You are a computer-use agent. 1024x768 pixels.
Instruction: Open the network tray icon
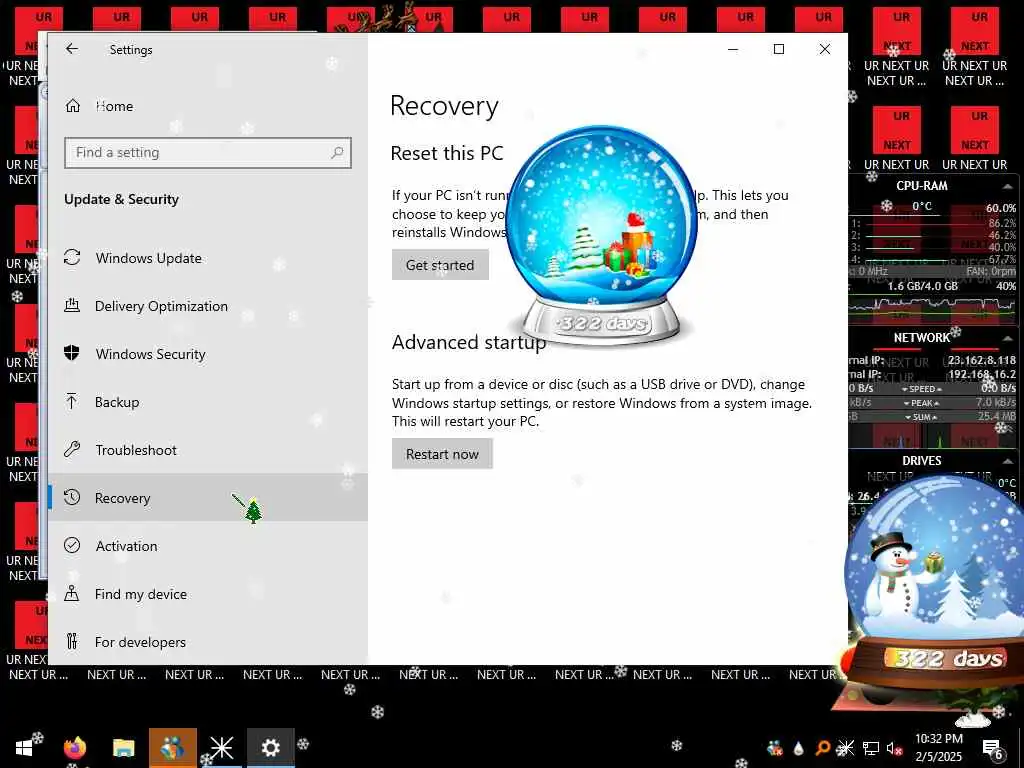tap(871, 748)
